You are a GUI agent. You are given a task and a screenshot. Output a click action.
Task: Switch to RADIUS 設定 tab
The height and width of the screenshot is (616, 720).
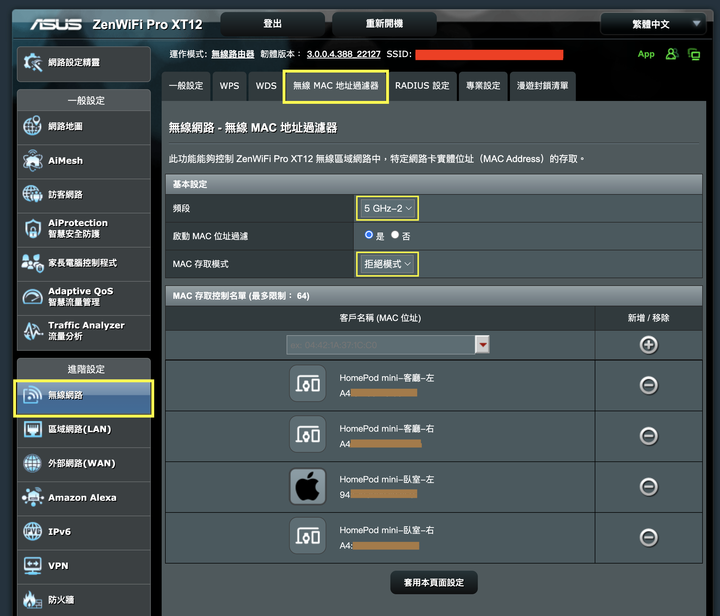(x=422, y=86)
